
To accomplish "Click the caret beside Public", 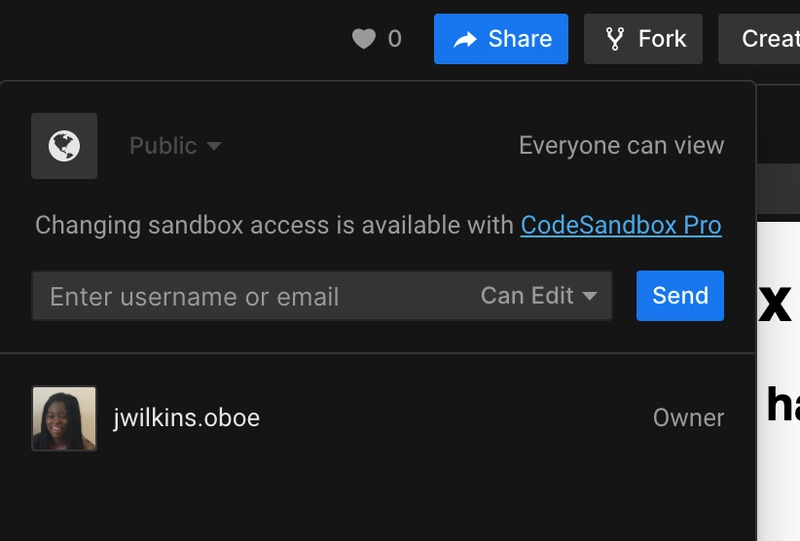I will (214, 146).
